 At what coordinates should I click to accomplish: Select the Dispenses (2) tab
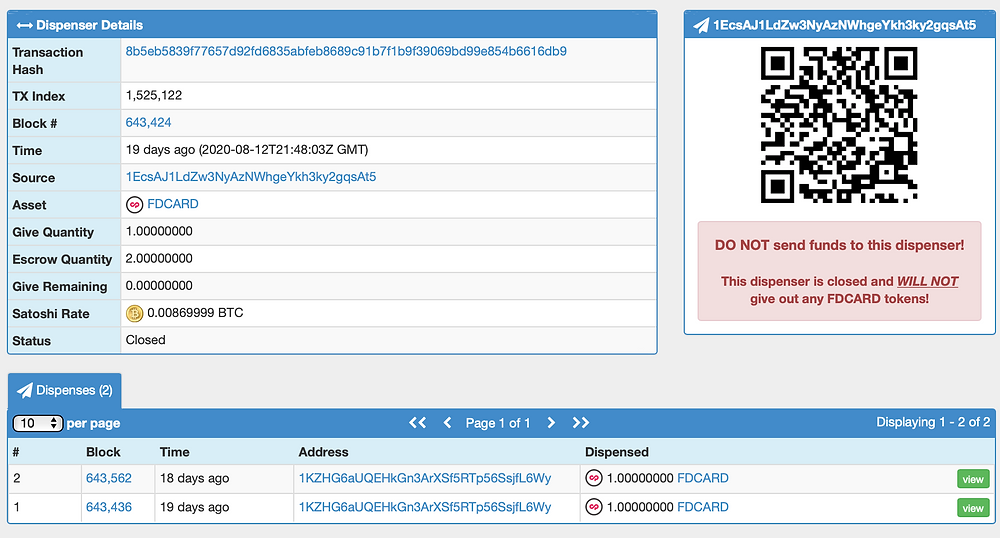64,390
